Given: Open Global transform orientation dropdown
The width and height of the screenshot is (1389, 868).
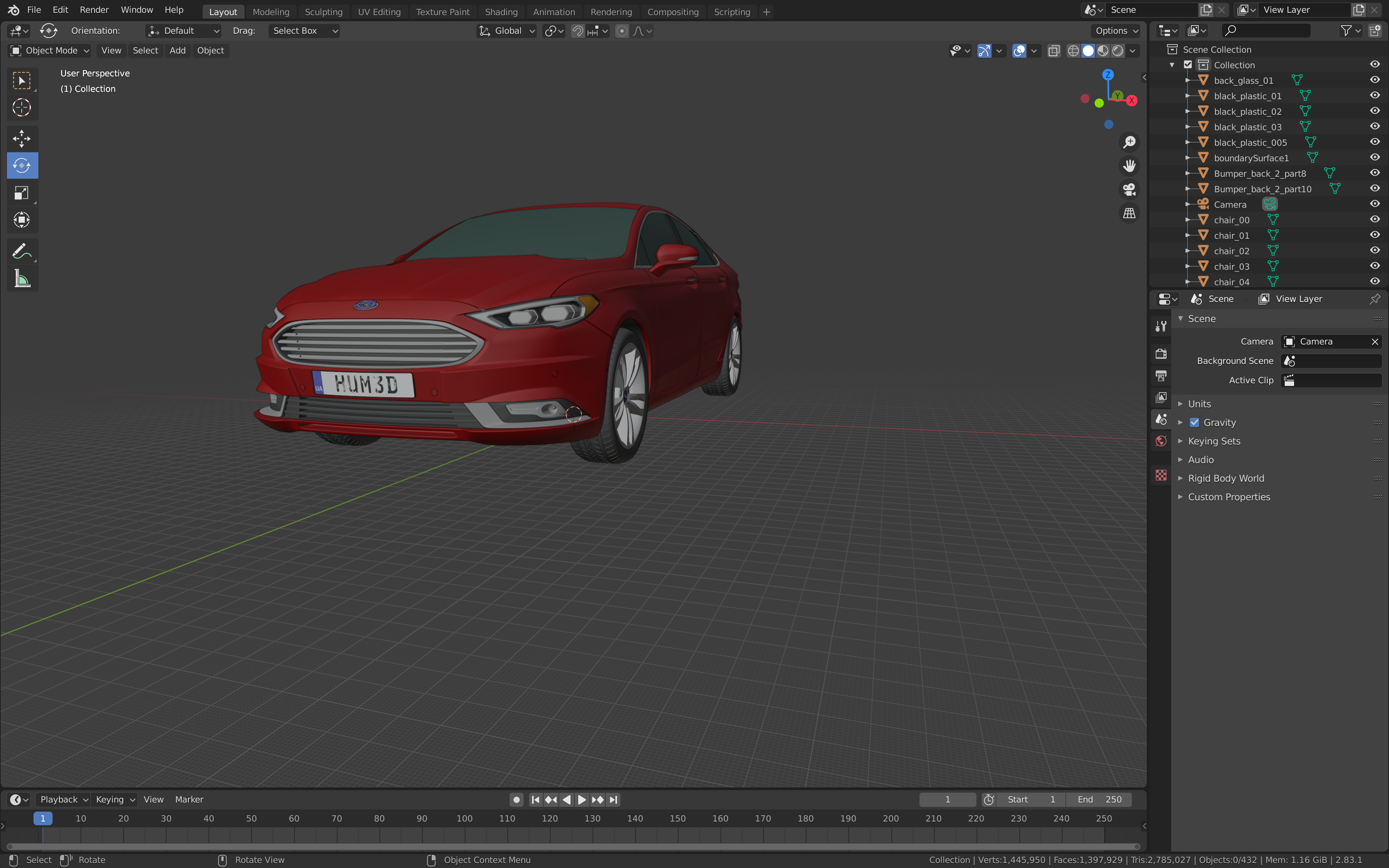Looking at the screenshot, I should pyautogui.click(x=507, y=31).
